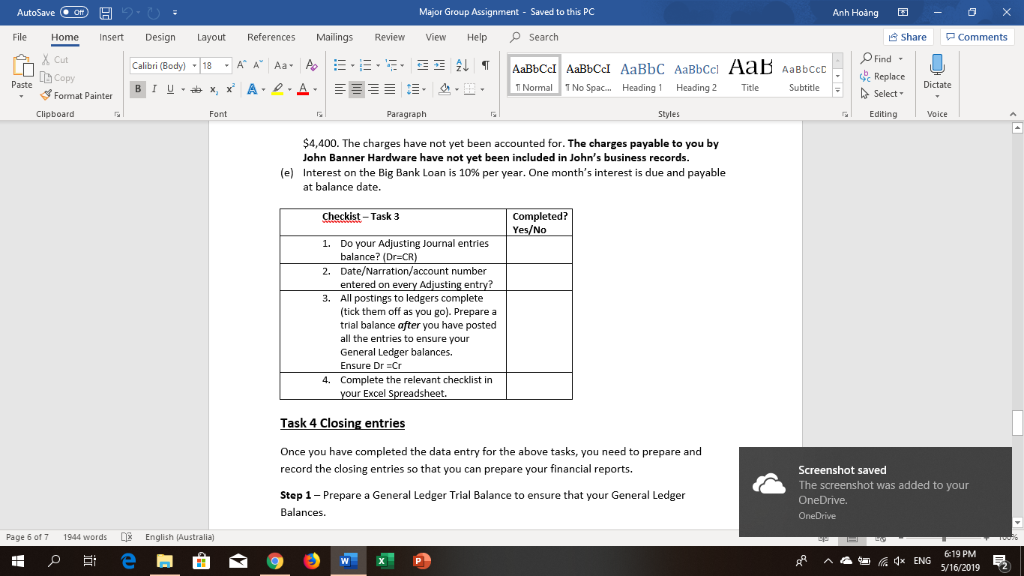
Task: Click the Share button
Action: click(908, 37)
